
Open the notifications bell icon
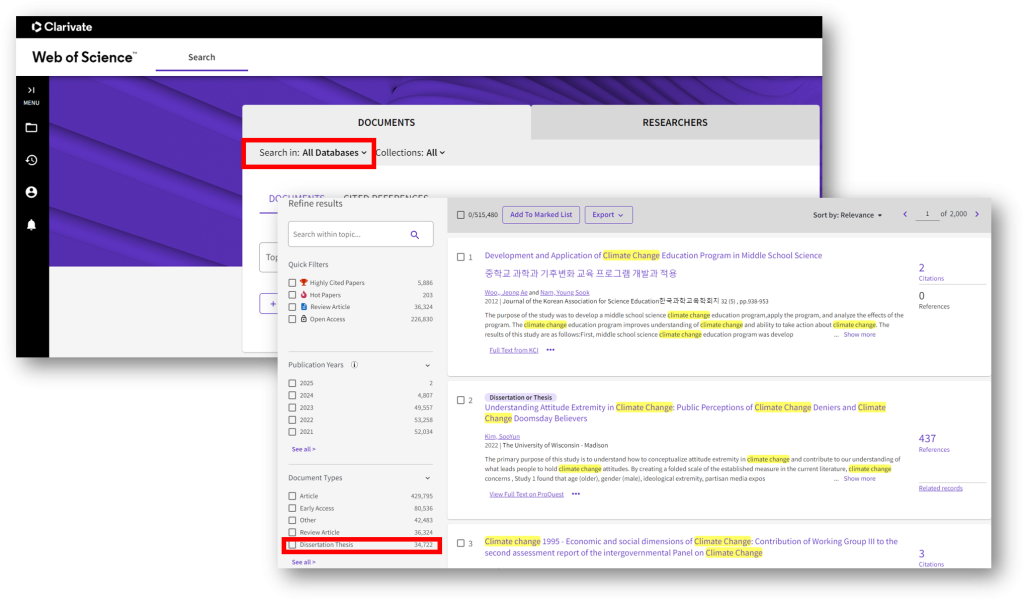pyautogui.click(x=31, y=225)
